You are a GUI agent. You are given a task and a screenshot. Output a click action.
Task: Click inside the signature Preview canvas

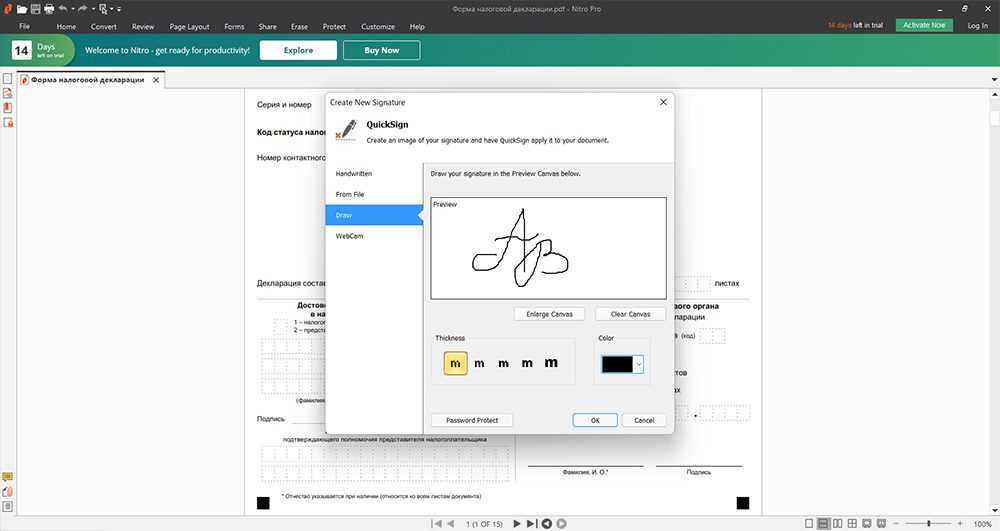[548, 248]
